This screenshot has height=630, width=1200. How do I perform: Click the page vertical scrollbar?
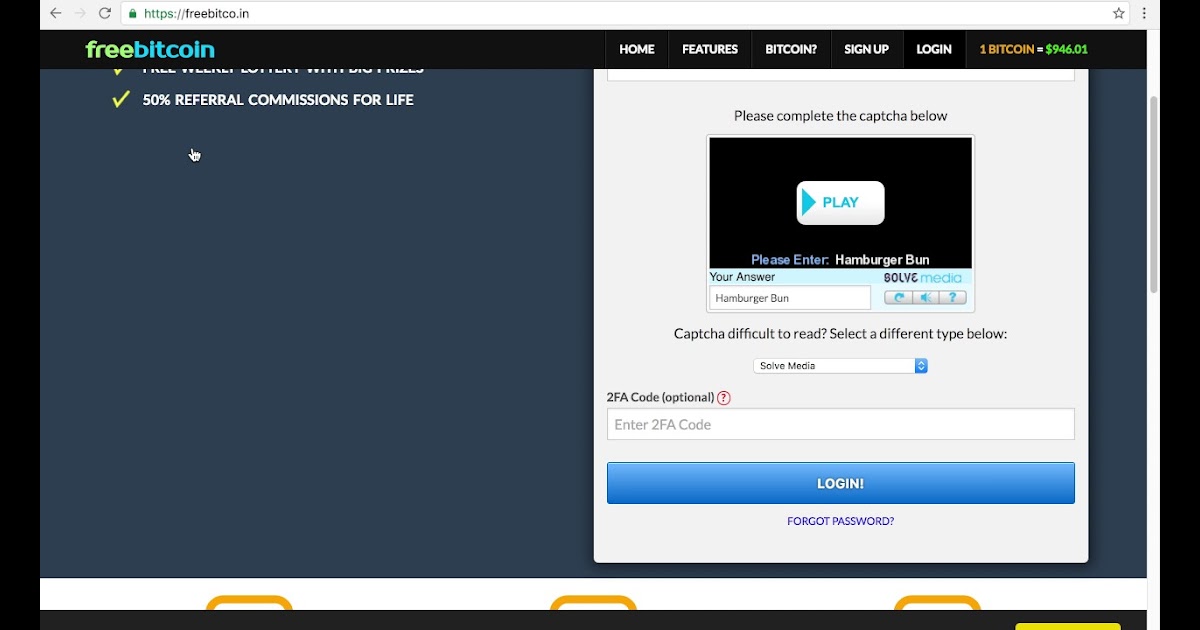(x=1154, y=194)
